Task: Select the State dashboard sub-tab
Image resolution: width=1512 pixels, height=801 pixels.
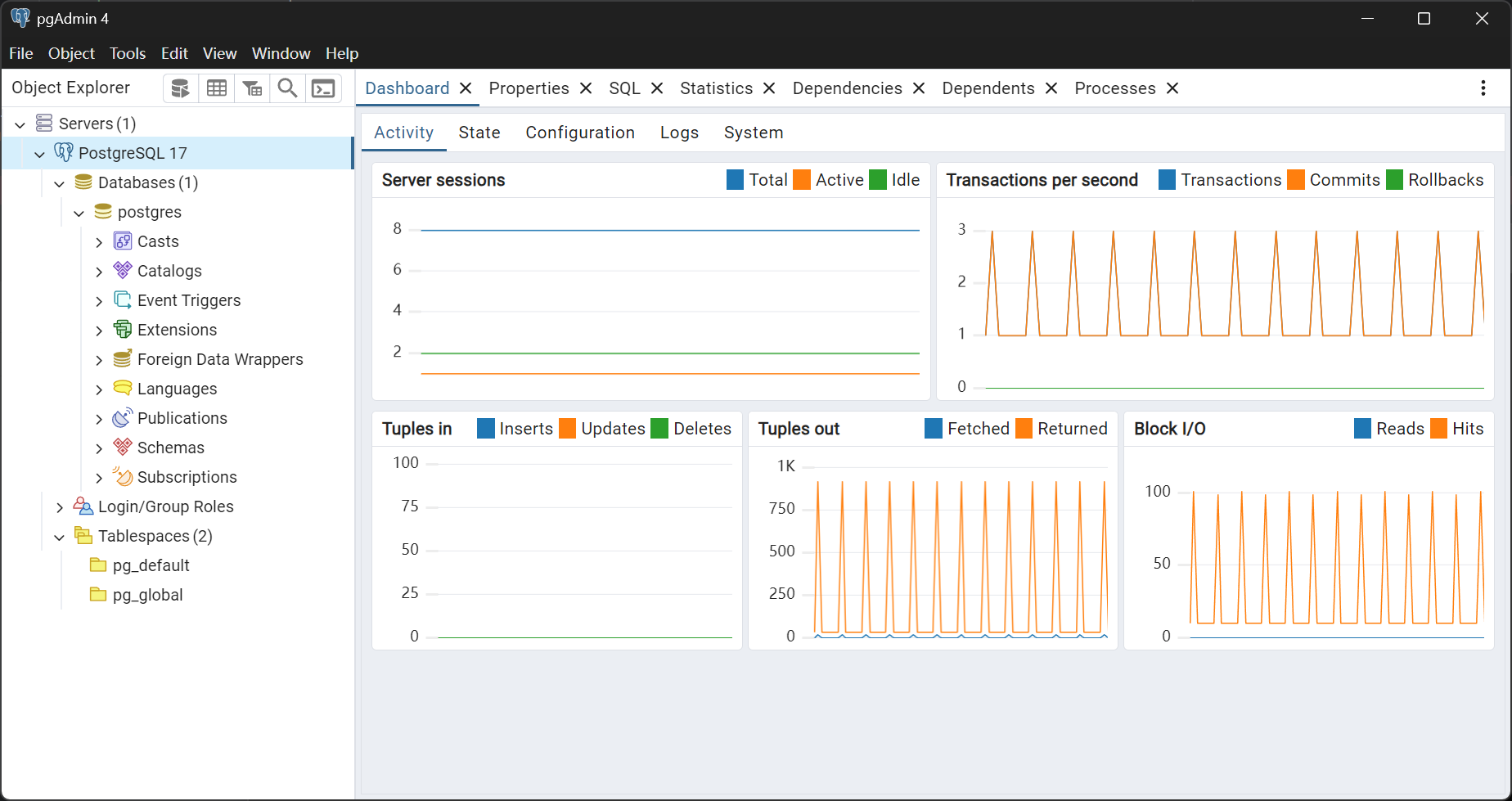Action: [479, 133]
